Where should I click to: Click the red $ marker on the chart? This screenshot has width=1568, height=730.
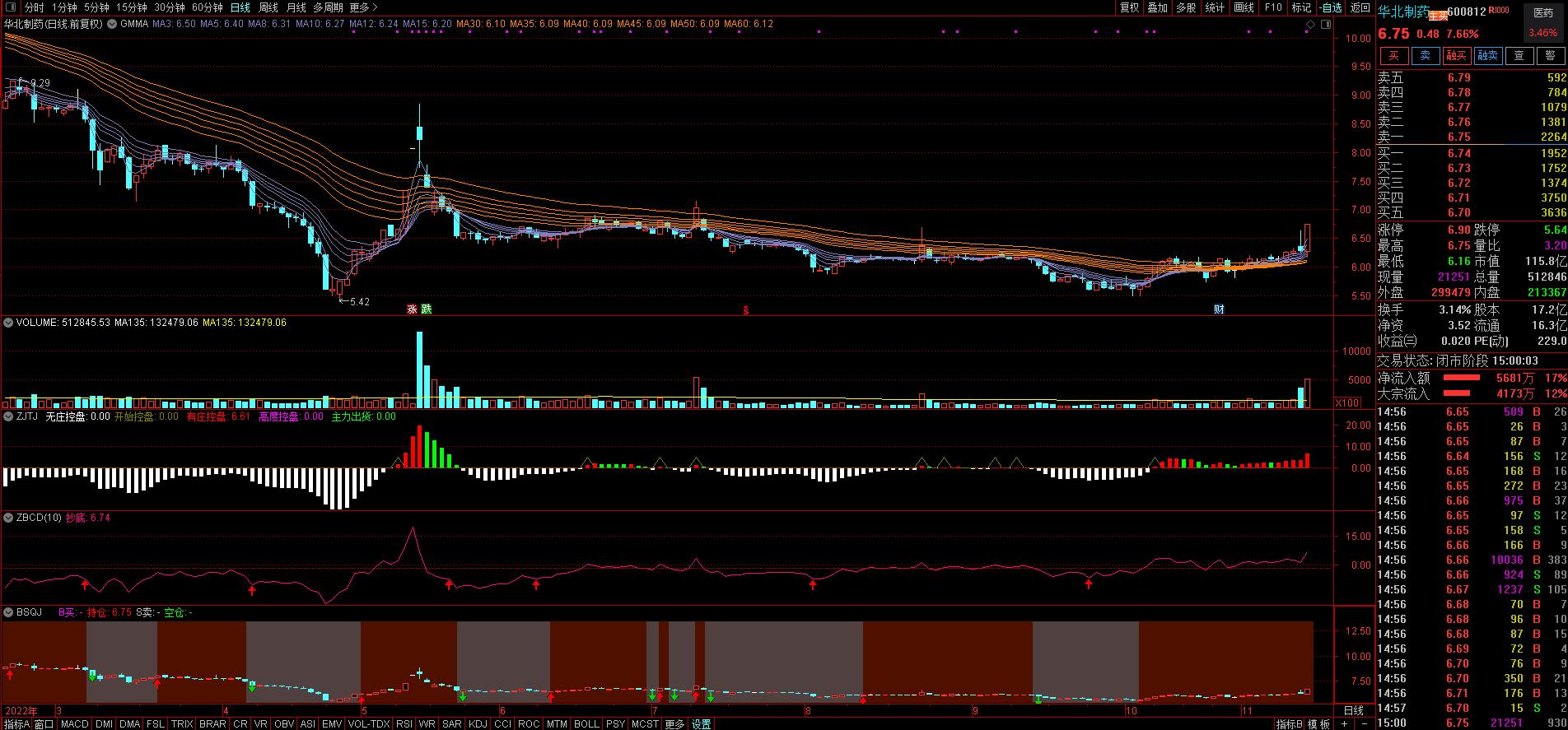tap(746, 310)
